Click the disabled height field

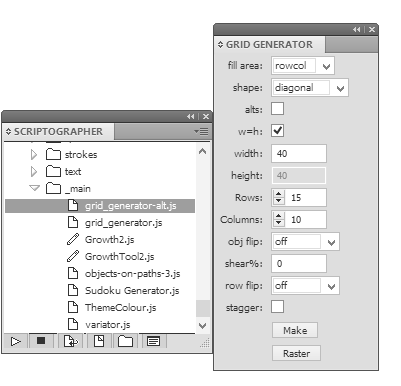coord(299,175)
